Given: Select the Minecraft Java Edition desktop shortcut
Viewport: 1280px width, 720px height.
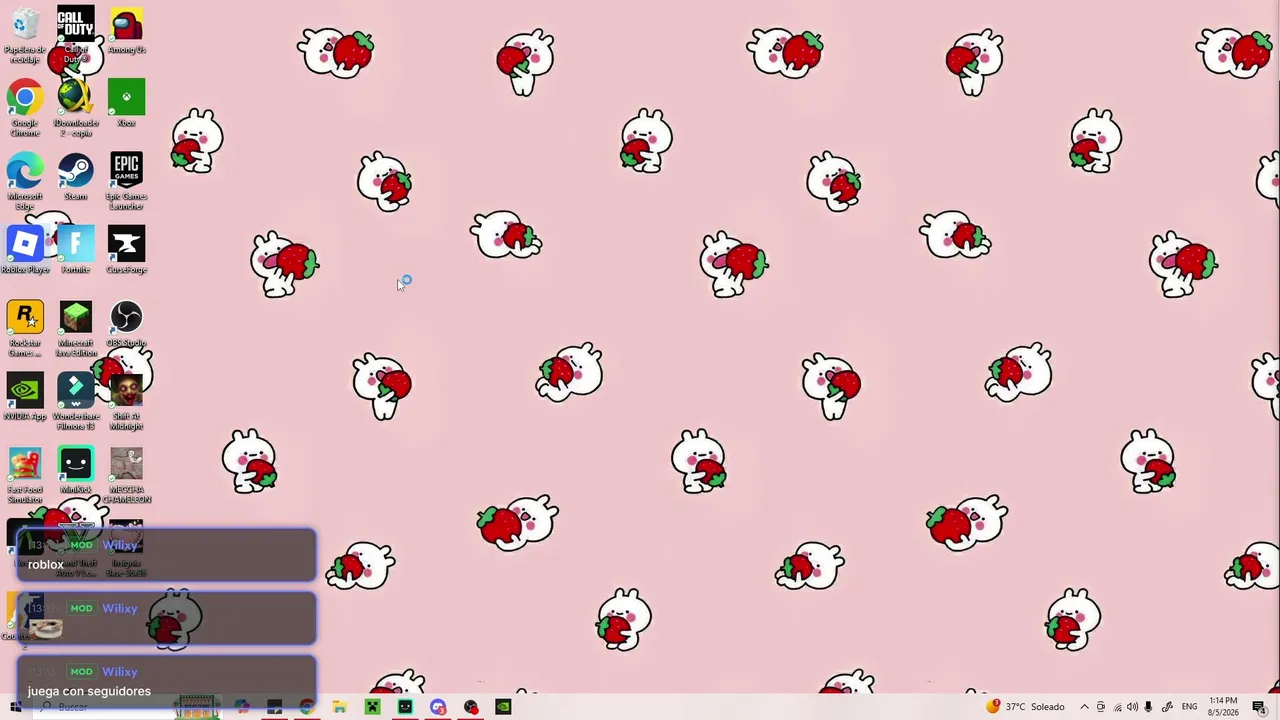Looking at the screenshot, I should coord(76,329).
